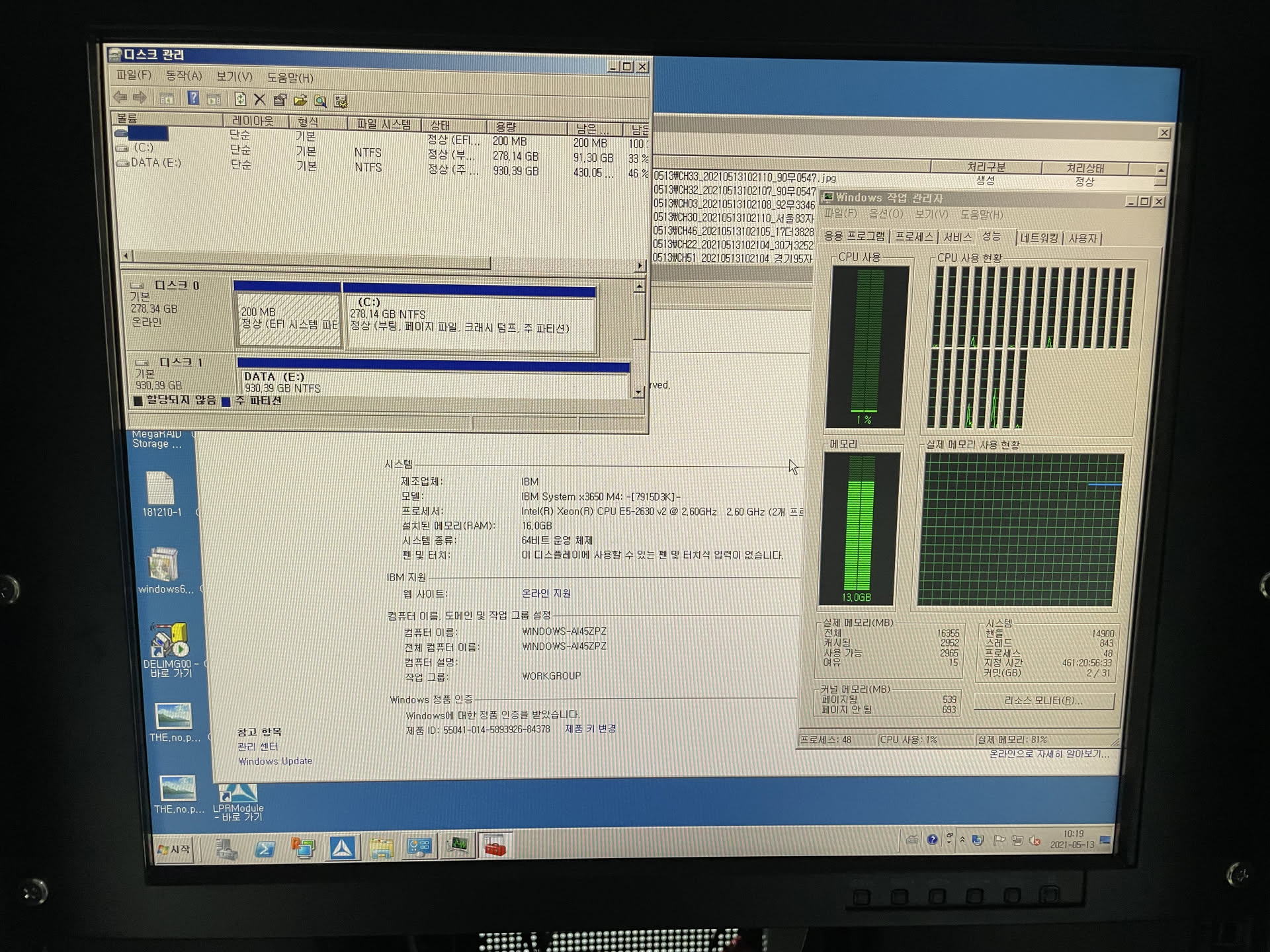
Task: Click the refresh icon in Disk Management toolbar
Action: [240, 100]
